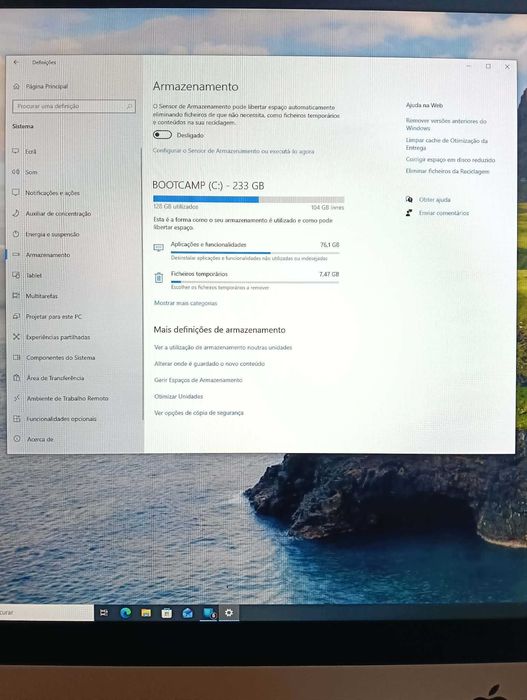Screen dimensions: 527x700
Task: Click the Obter ajuda link text
Action: 435,200
